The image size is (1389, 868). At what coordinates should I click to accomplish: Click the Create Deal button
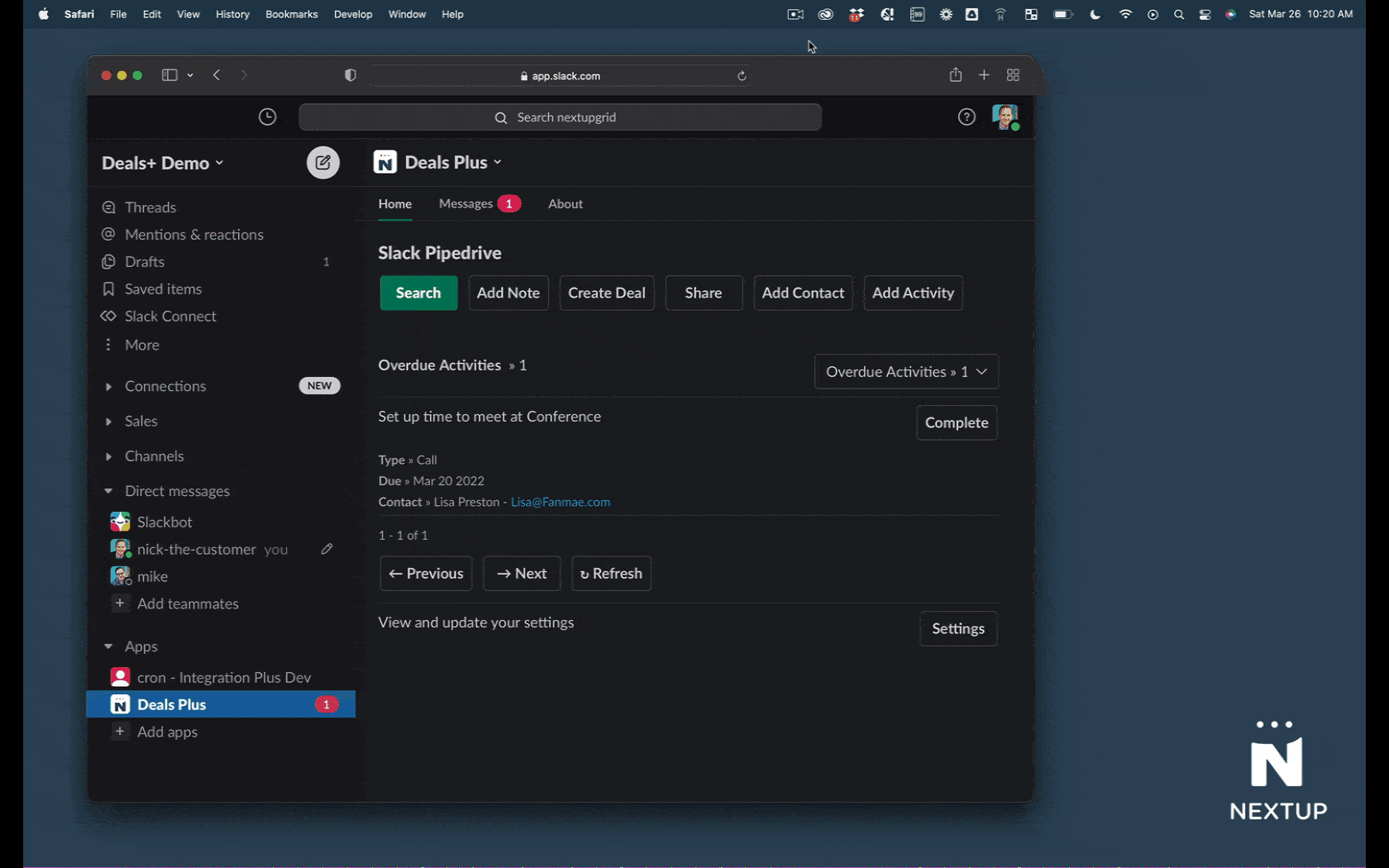607,293
